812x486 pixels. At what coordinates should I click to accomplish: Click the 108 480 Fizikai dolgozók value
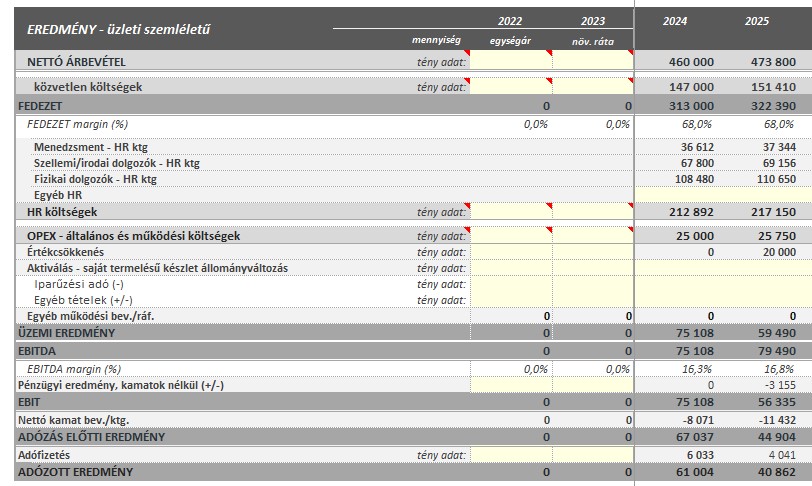pyautogui.click(x=694, y=179)
